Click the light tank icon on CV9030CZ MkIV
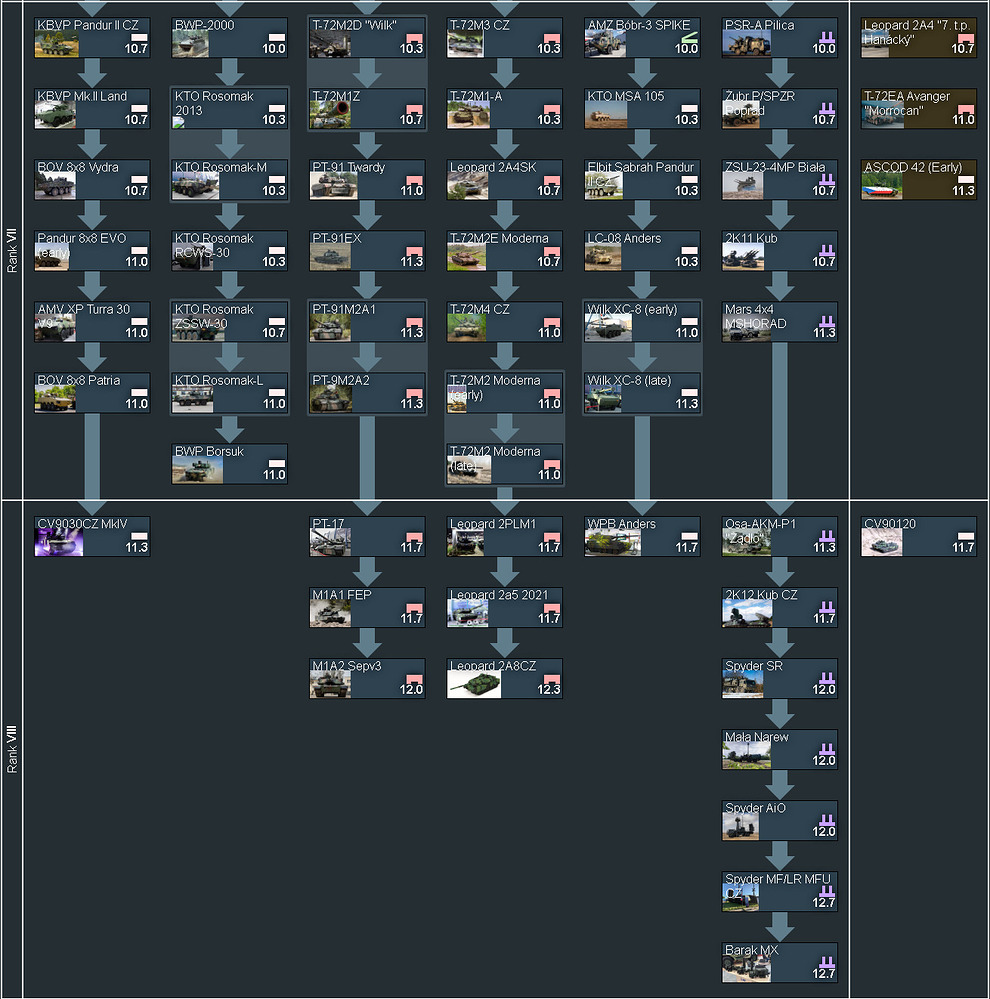Viewport: 990px width, 999px height. (x=139, y=536)
